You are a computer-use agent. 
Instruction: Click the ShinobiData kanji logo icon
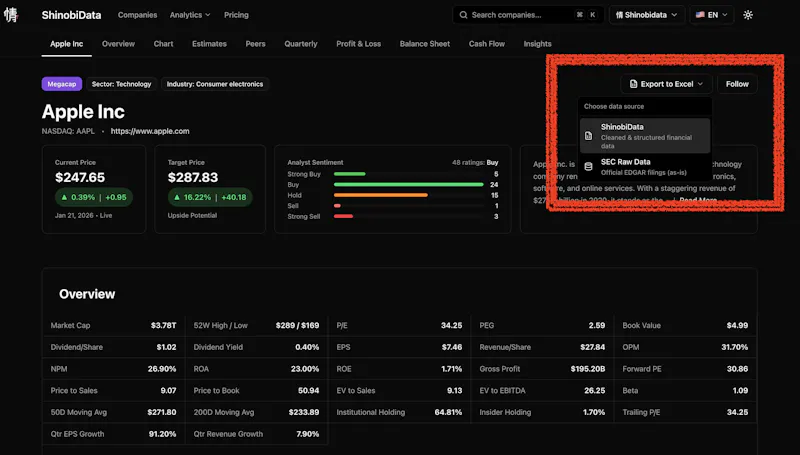(11, 15)
